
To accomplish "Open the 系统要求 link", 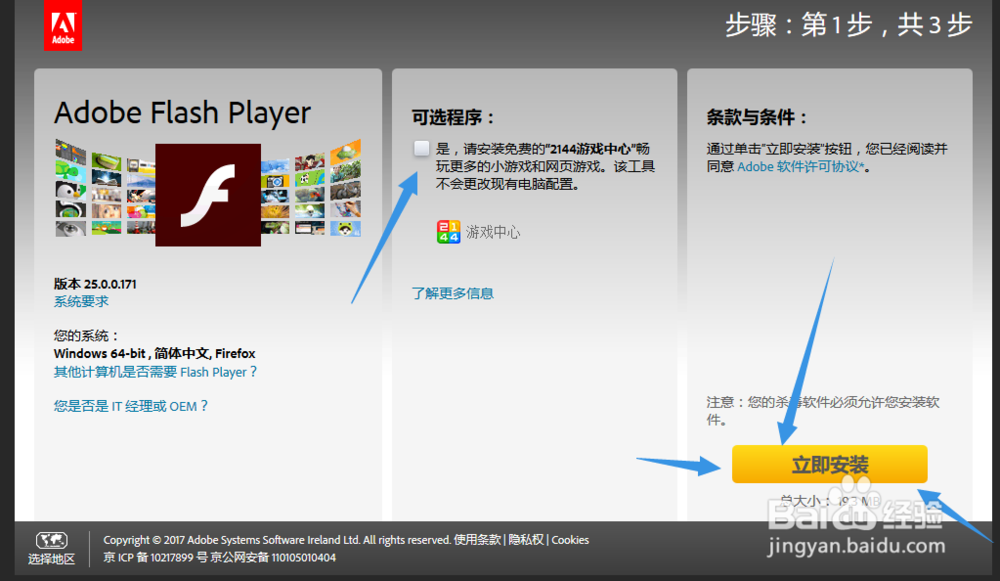I will pyautogui.click(x=81, y=302).
